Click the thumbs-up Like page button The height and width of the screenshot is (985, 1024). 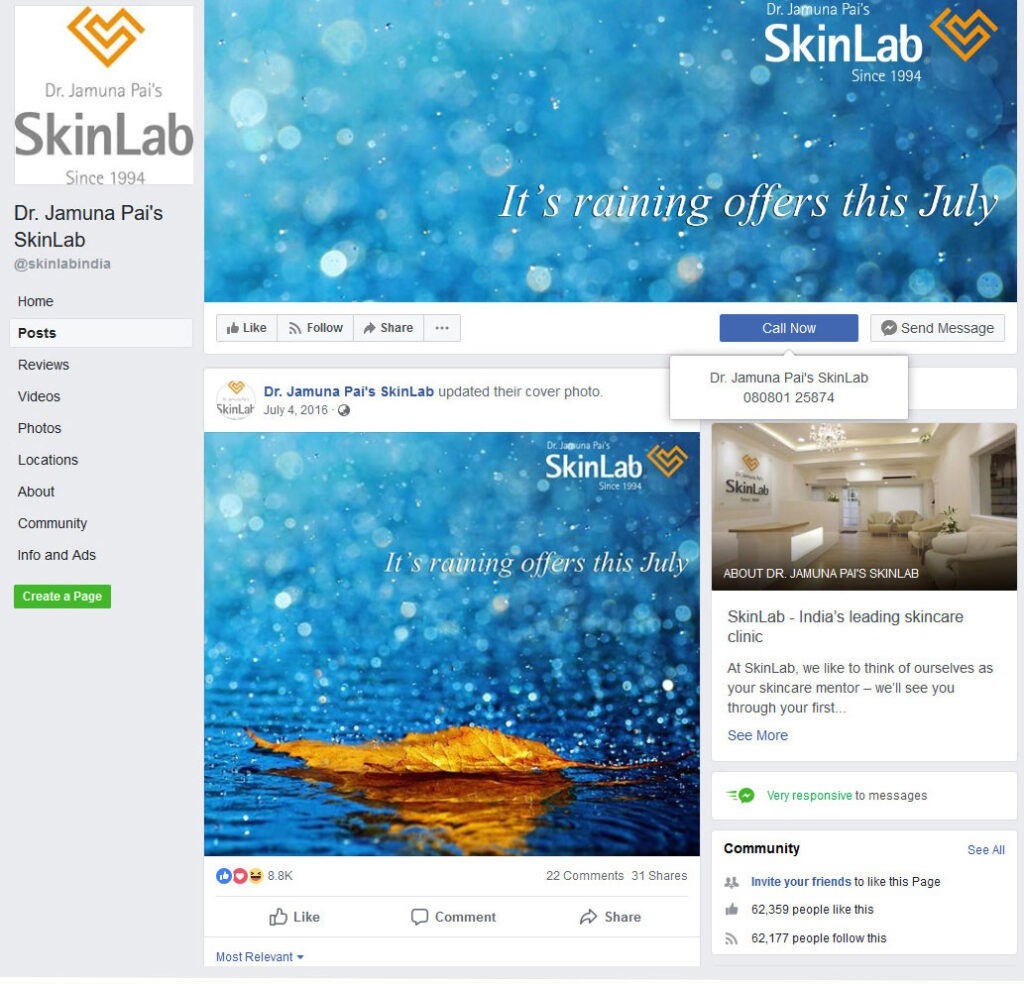[246, 328]
